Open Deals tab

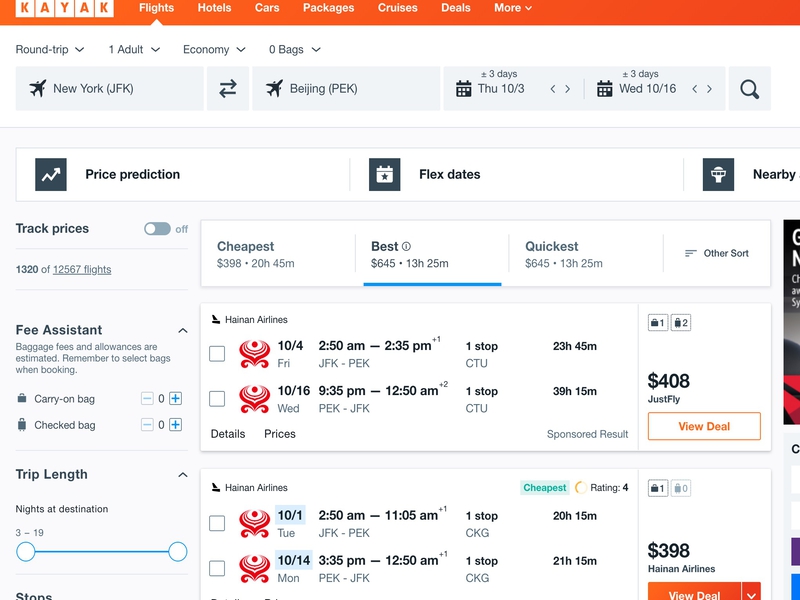(456, 8)
